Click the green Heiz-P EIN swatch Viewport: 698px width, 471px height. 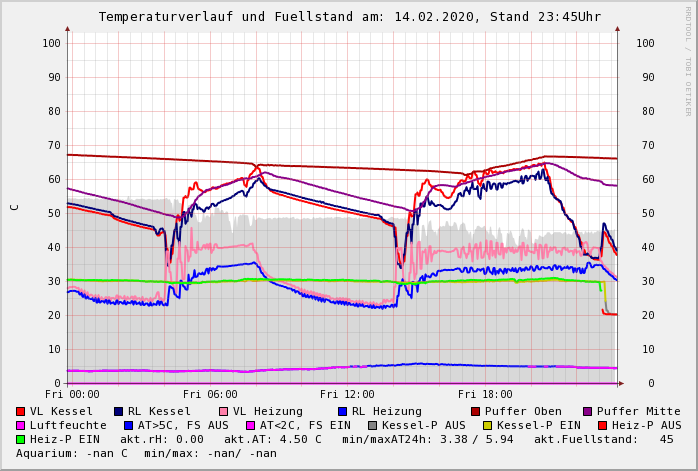(21, 439)
